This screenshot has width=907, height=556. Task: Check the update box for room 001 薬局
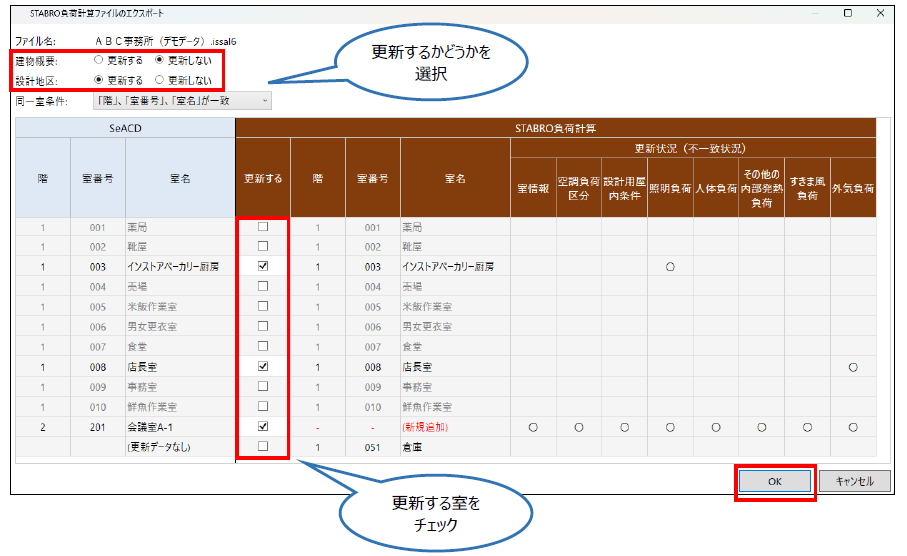263,227
